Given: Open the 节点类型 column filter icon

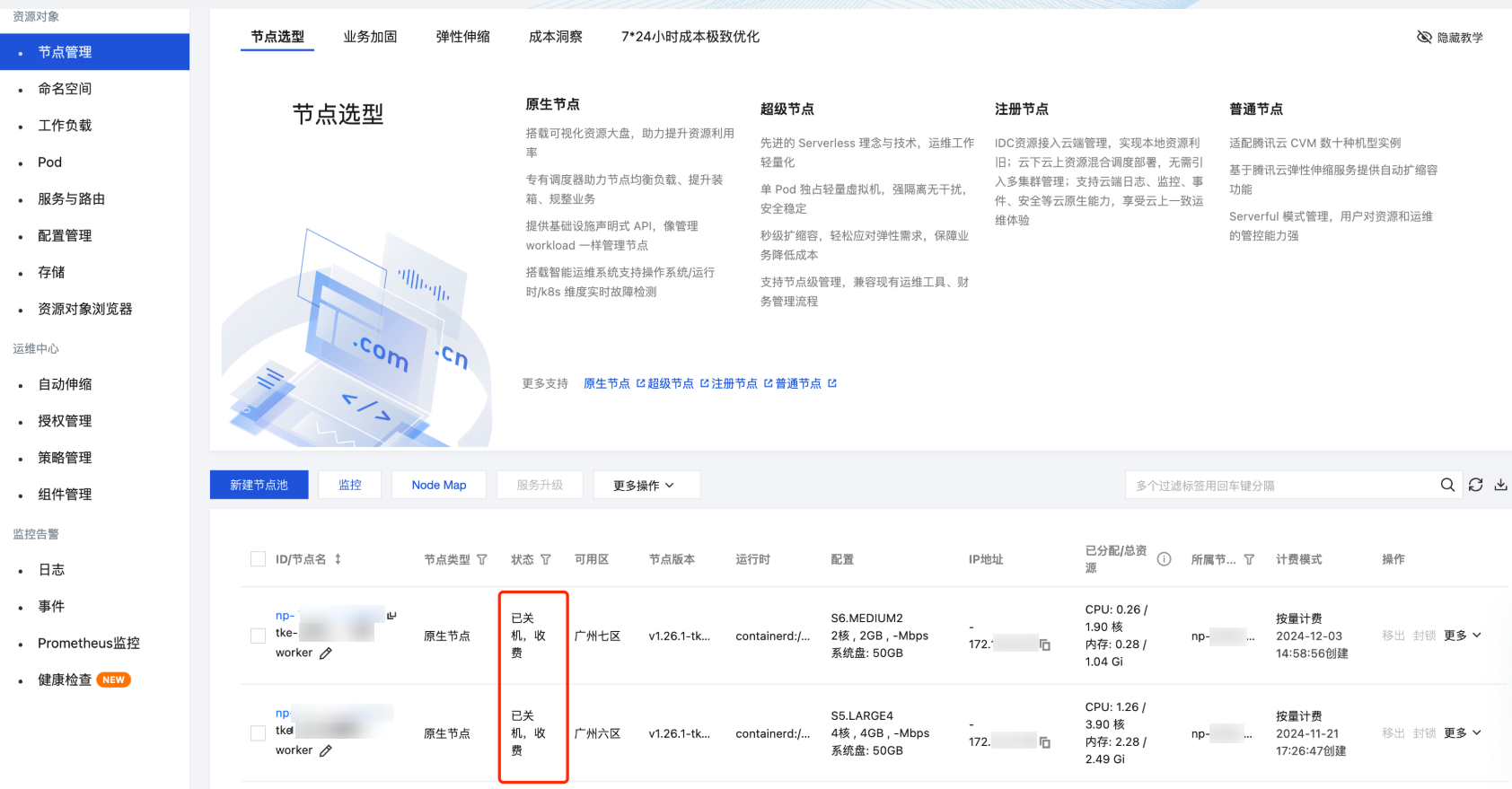Looking at the screenshot, I should [482, 559].
